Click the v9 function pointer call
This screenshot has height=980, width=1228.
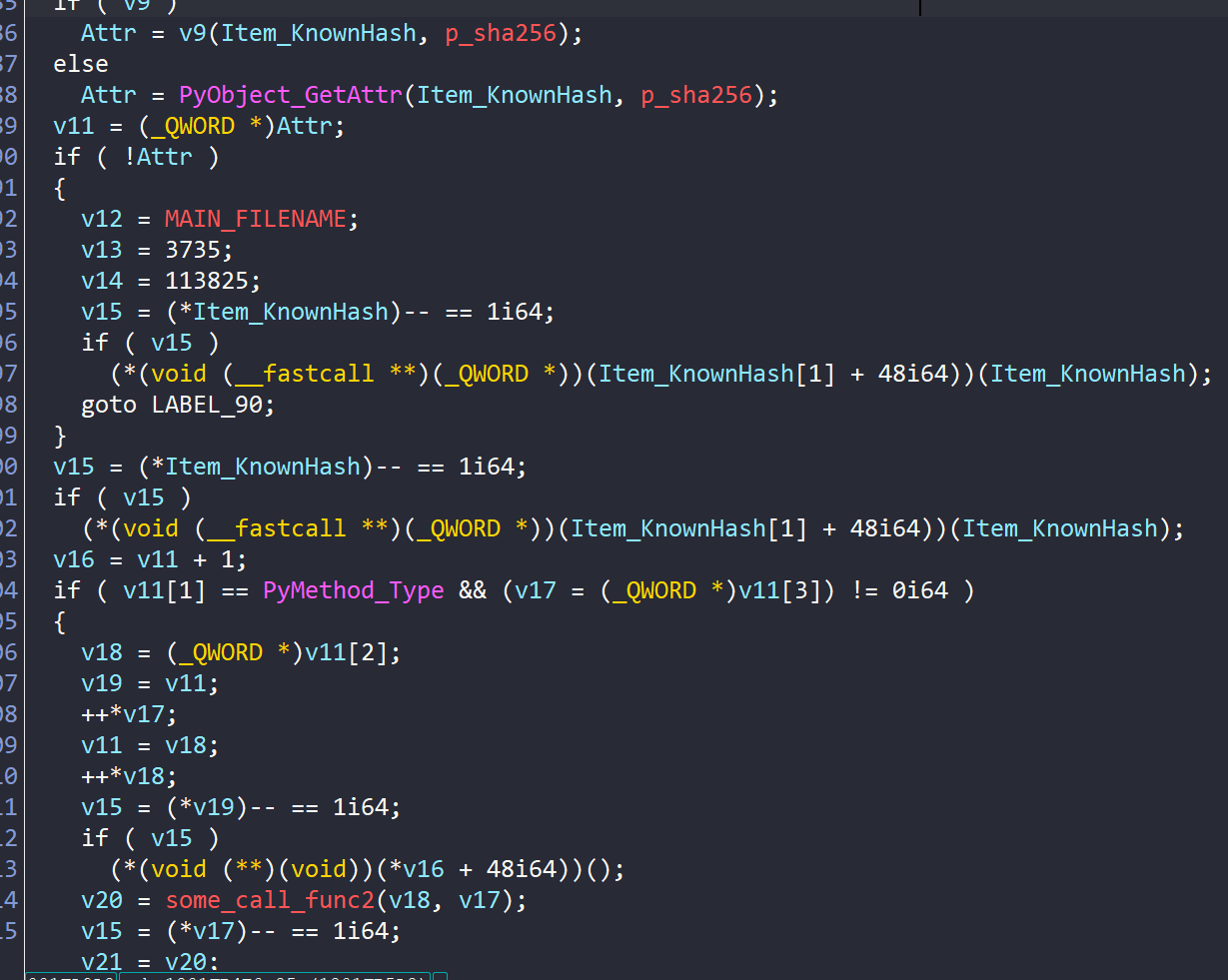pyautogui.click(x=192, y=33)
